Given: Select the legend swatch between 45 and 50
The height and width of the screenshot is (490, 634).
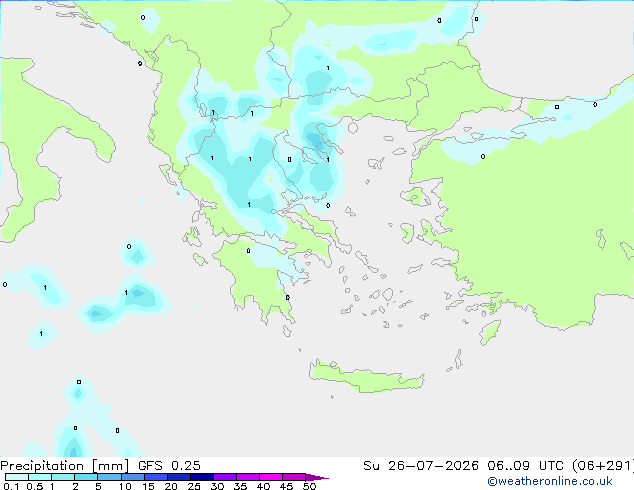Looking at the screenshot, I should pyautogui.click(x=294, y=477).
